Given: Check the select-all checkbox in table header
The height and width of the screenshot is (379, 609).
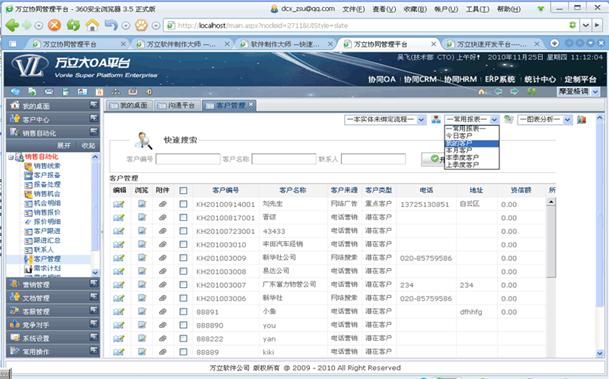Looking at the screenshot, I should [x=183, y=190].
